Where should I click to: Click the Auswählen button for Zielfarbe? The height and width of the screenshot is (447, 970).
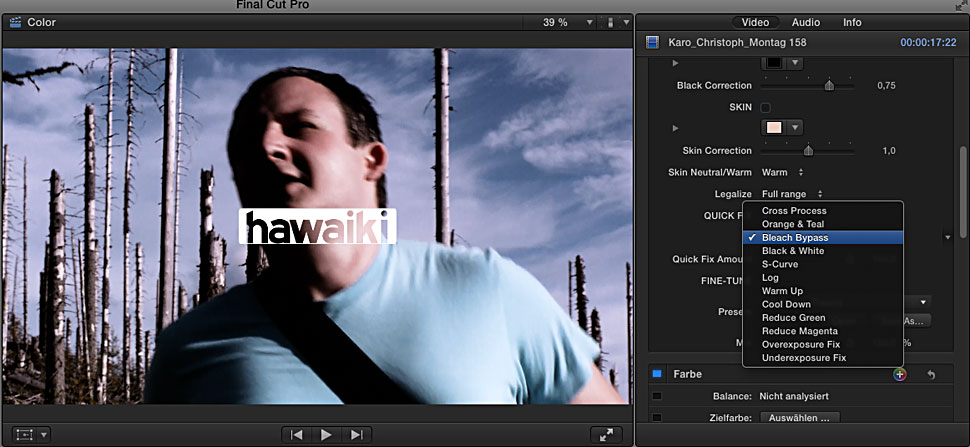pos(799,418)
